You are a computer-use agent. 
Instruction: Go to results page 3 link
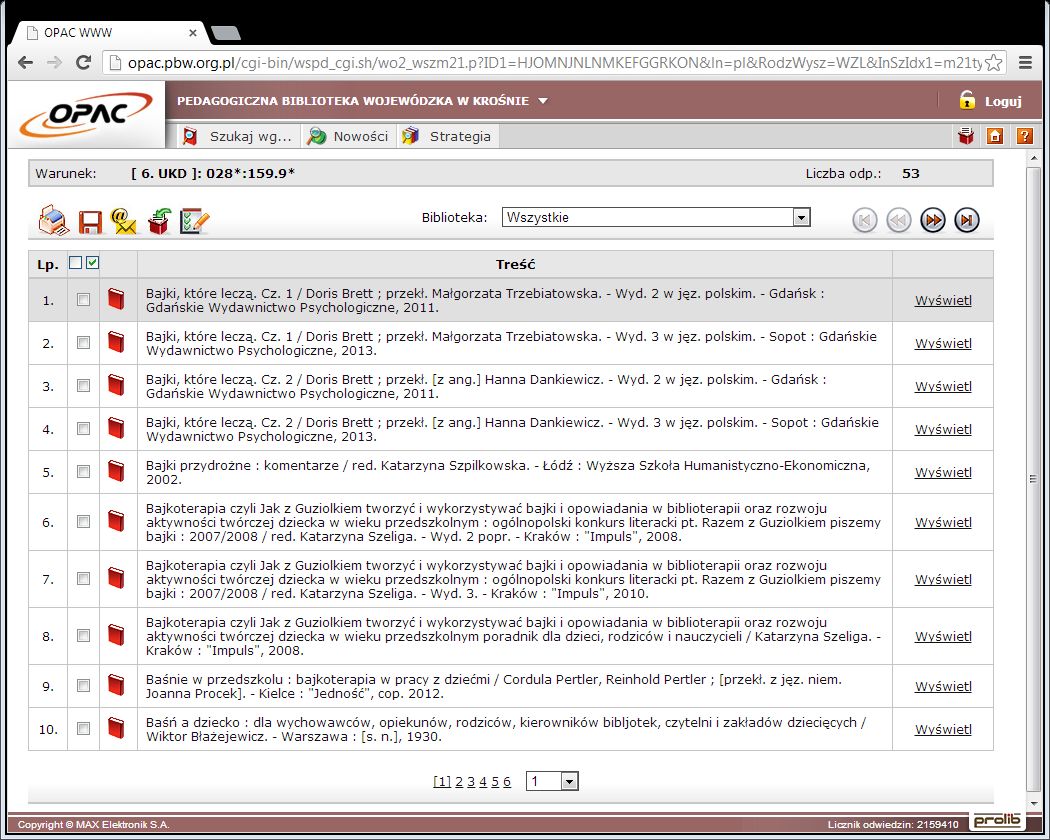471,782
